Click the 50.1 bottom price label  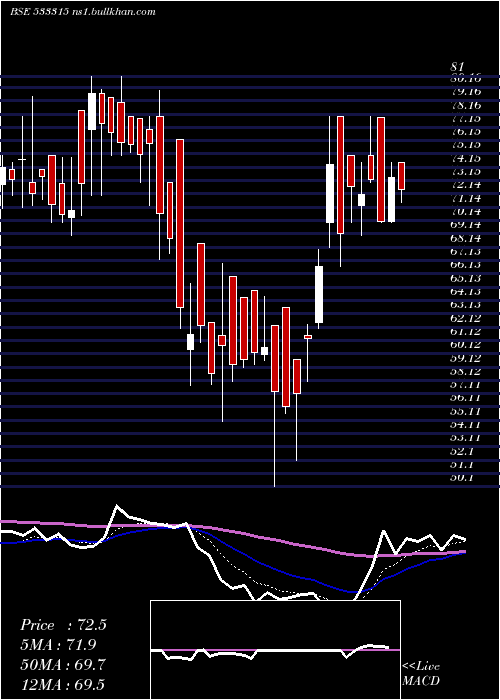(462, 478)
